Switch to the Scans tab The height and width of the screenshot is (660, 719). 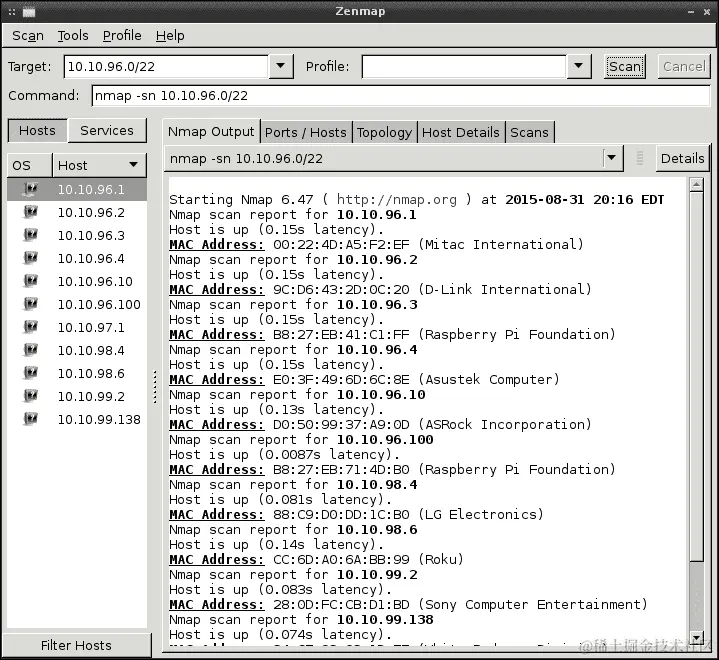click(529, 132)
